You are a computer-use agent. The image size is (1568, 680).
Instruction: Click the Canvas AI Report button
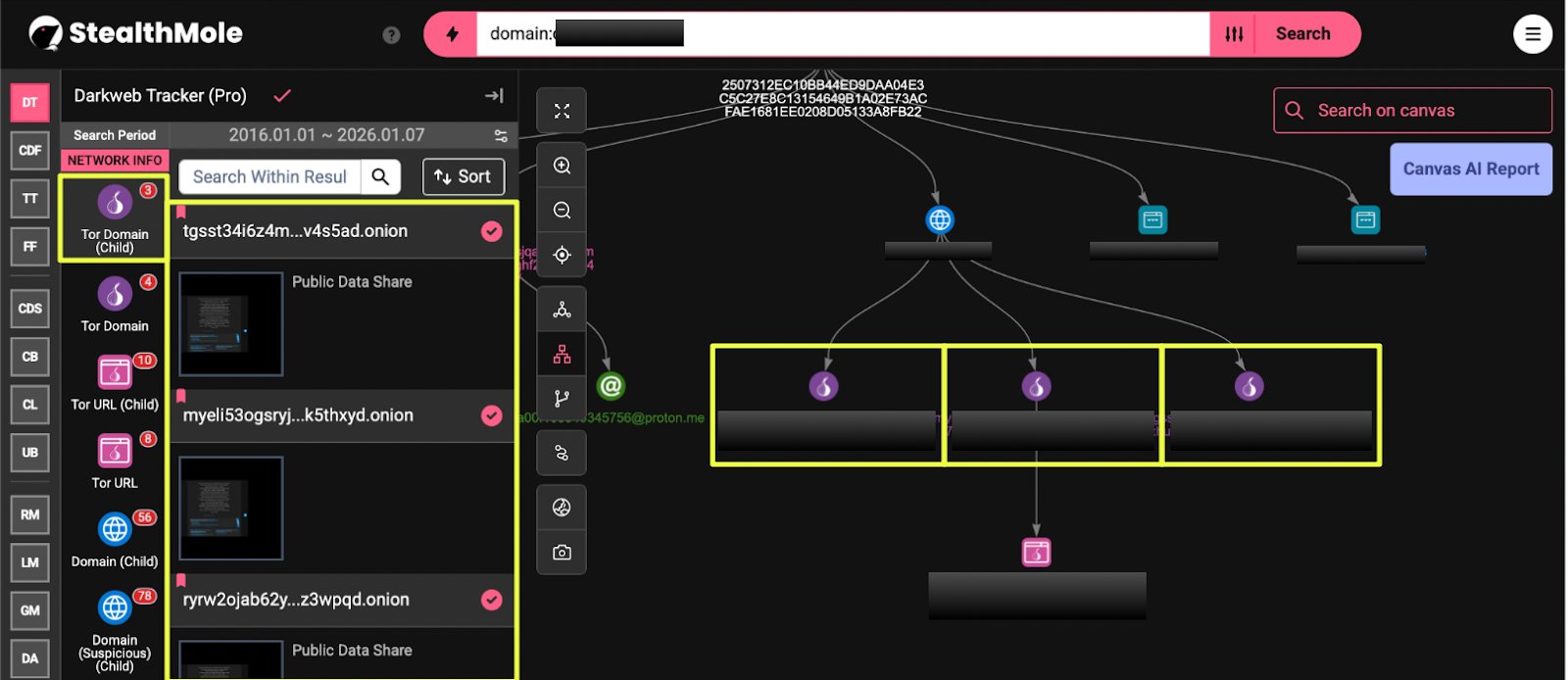(x=1470, y=169)
